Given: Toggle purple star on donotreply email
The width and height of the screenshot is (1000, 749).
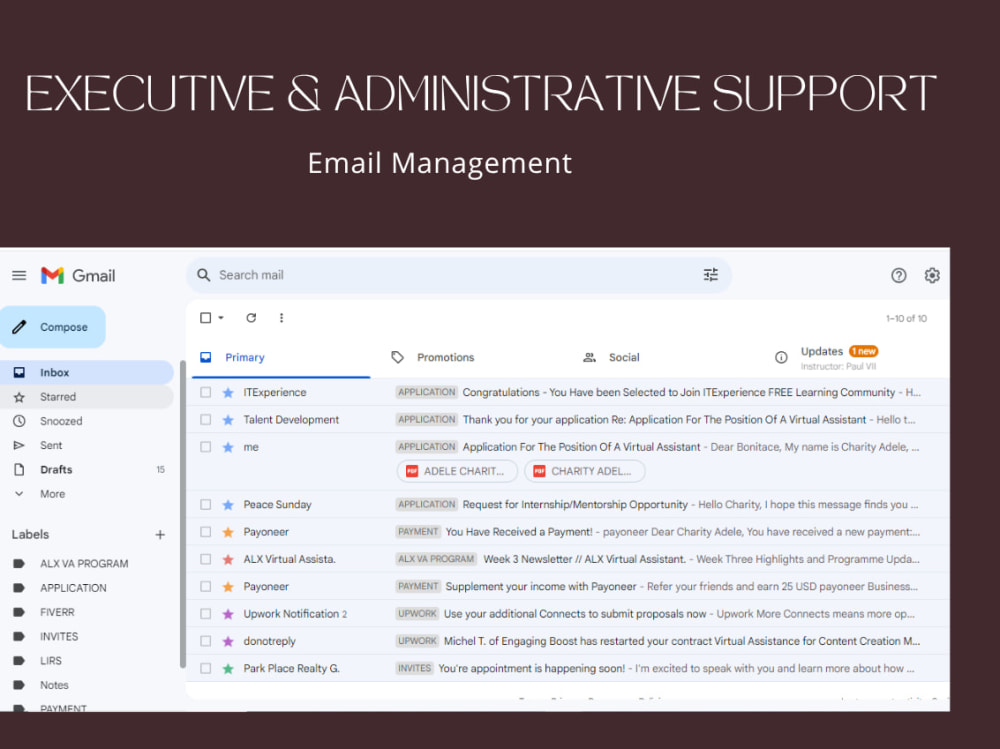Looking at the screenshot, I should (228, 641).
